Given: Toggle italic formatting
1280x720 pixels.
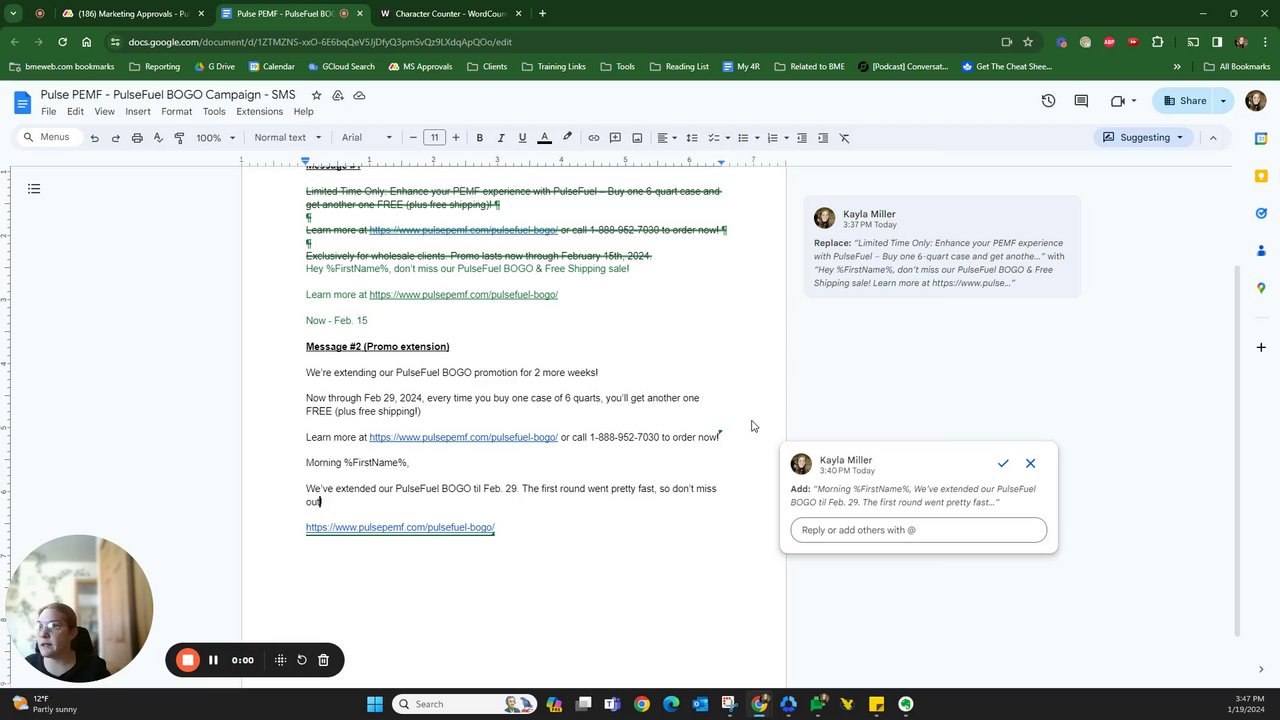Looking at the screenshot, I should pos(501,138).
